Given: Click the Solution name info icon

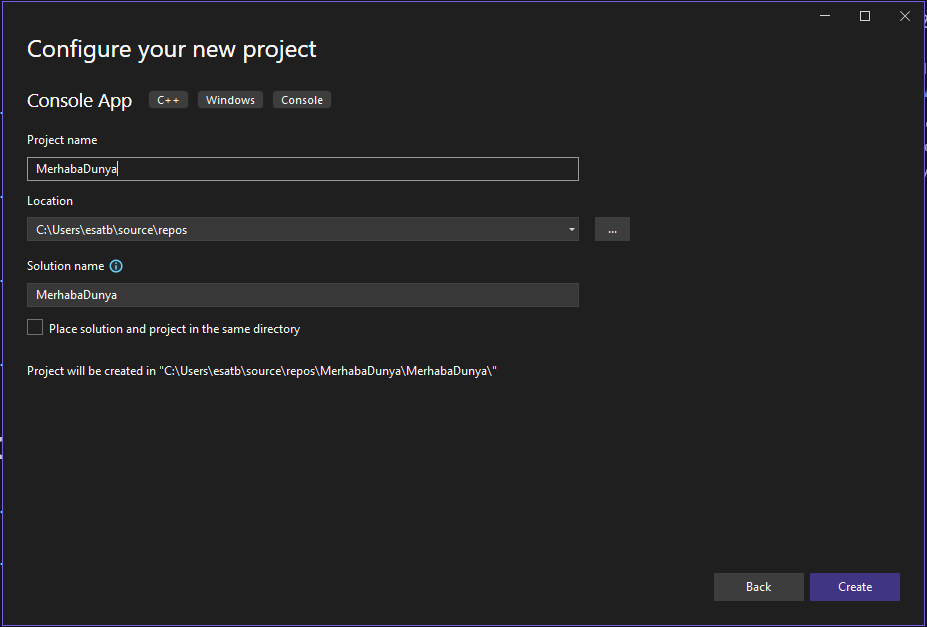Looking at the screenshot, I should pos(116,267).
